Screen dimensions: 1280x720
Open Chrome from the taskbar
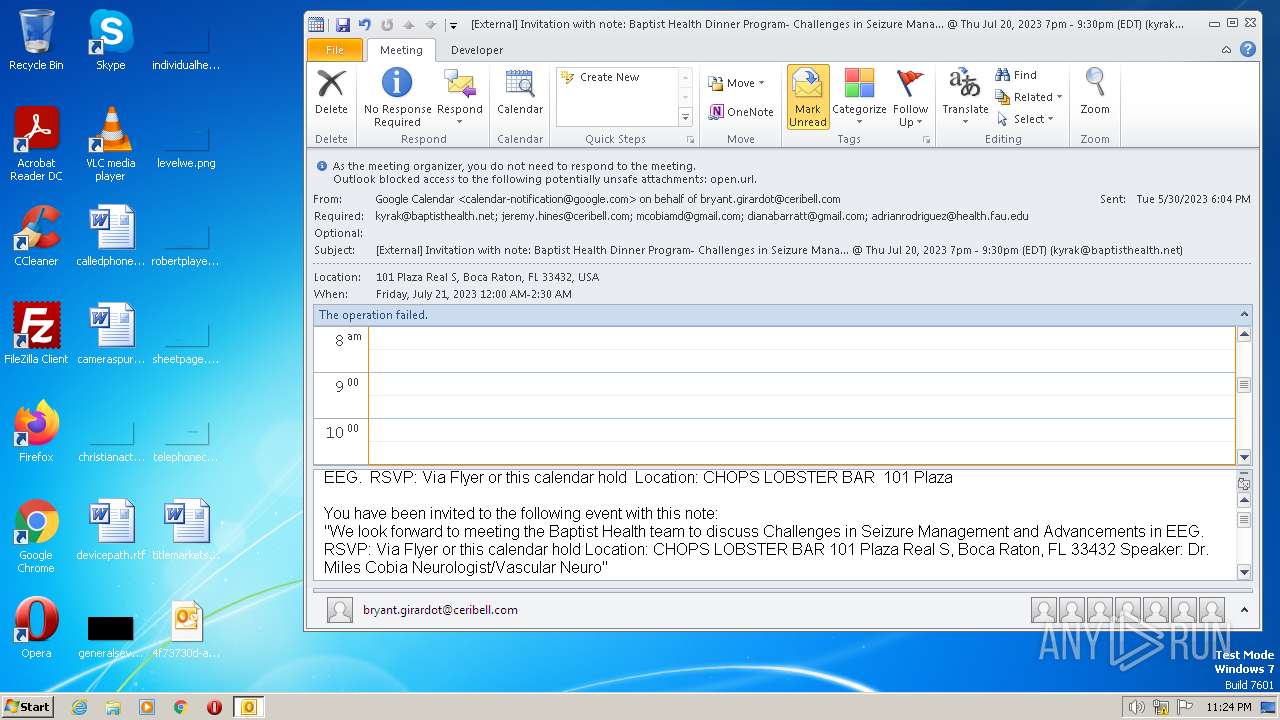[x=181, y=707]
